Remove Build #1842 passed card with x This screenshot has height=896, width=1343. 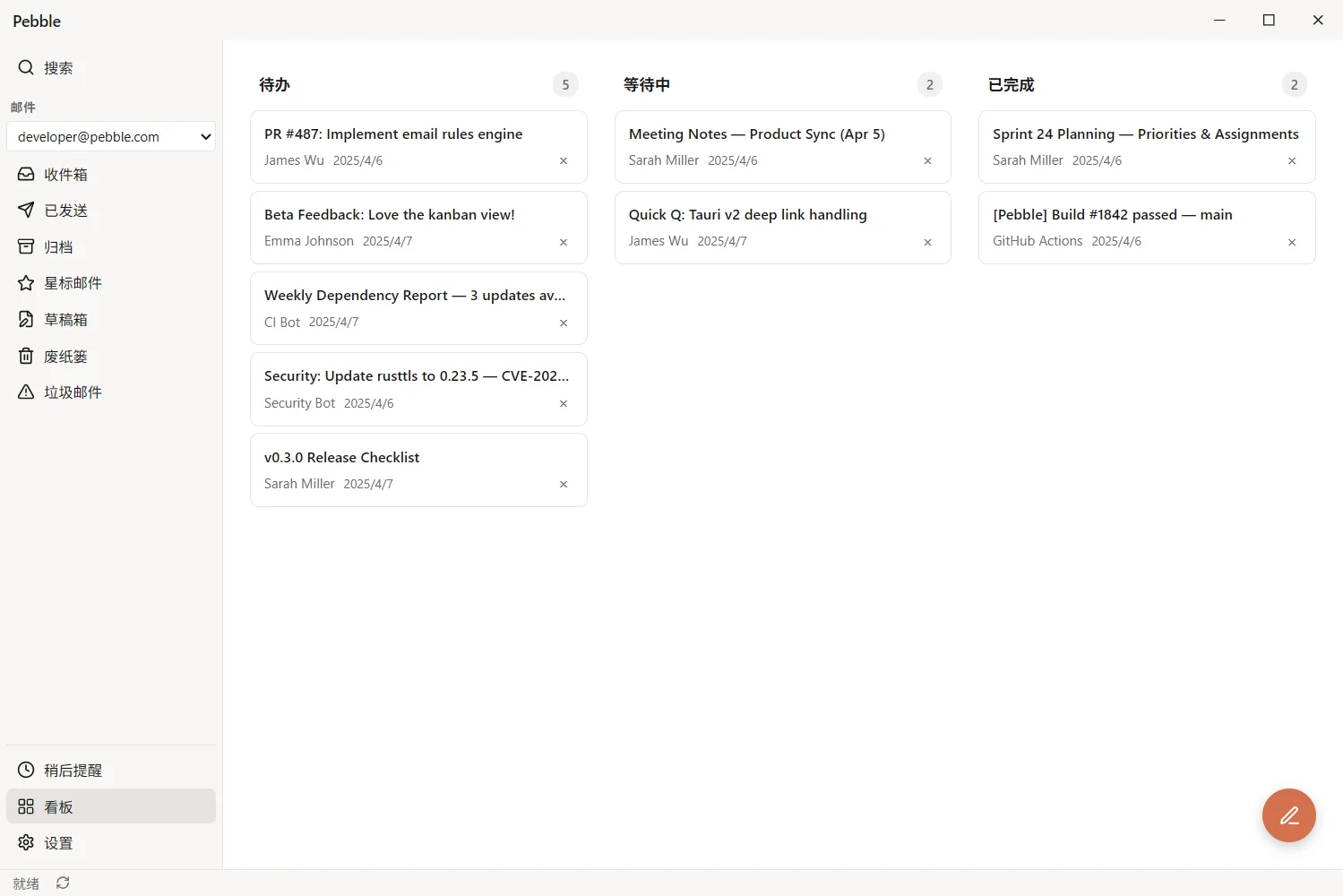point(1292,242)
